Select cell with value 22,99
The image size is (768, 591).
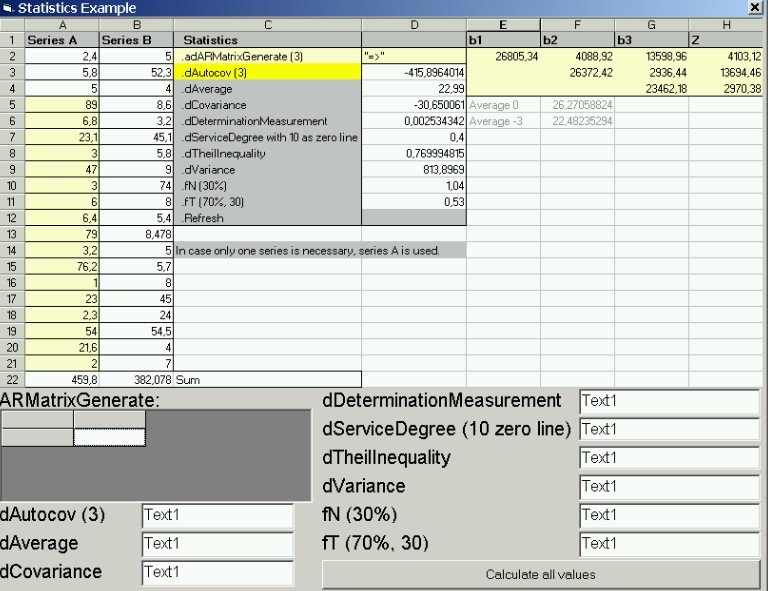(x=414, y=89)
